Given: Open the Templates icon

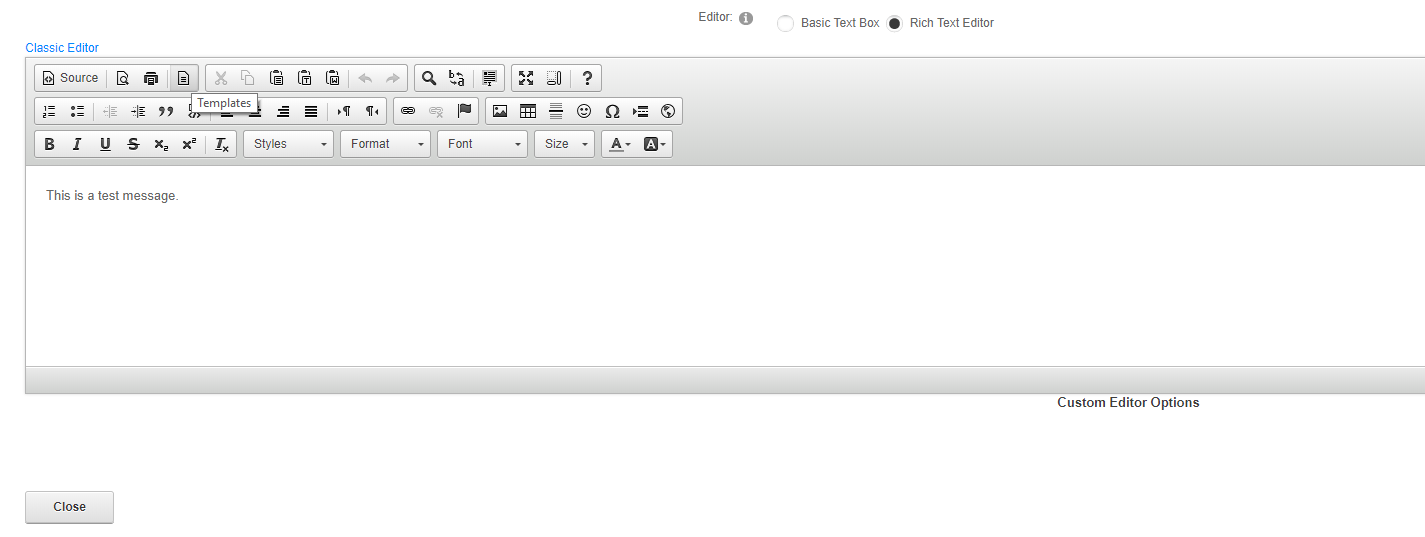Looking at the screenshot, I should pyautogui.click(x=183, y=78).
